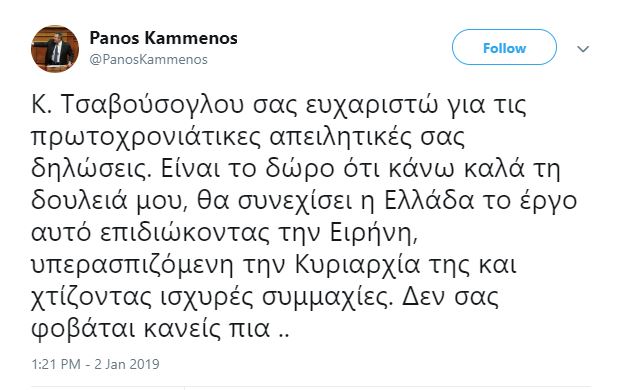The height and width of the screenshot is (390, 620).
Task: Expand the tweet options chevron menu
Action: click(583, 49)
